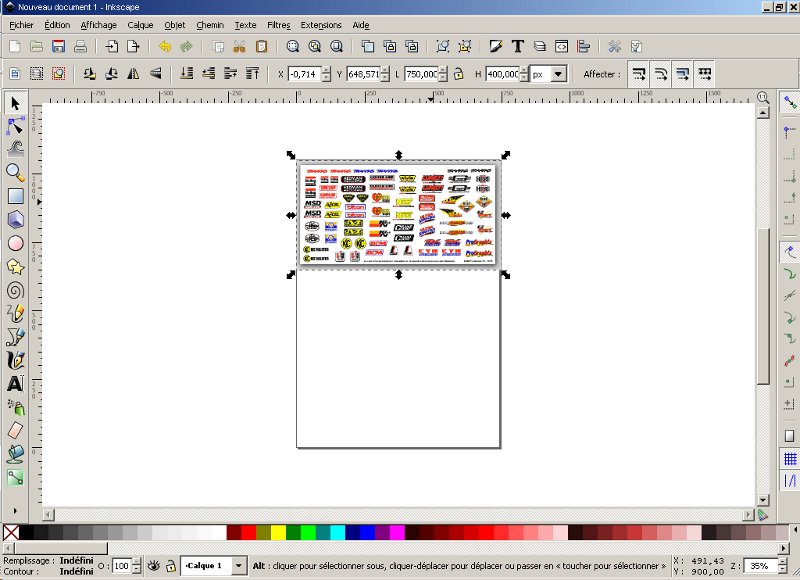Click the Save document icon
Viewport: 800px width, 580px height.
point(58,46)
